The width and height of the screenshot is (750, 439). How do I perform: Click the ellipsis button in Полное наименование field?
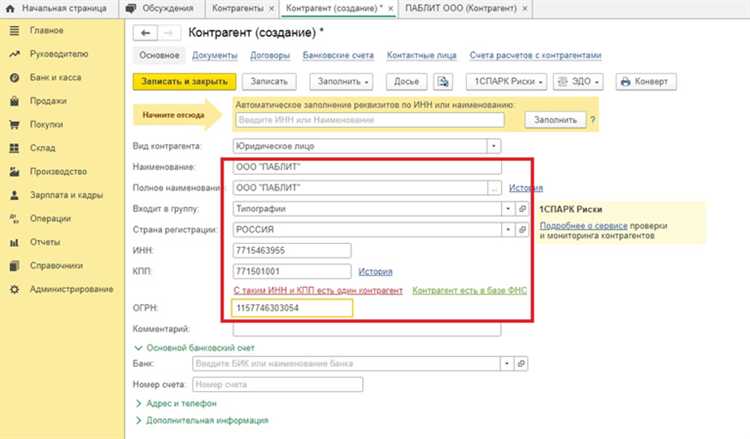click(x=494, y=188)
